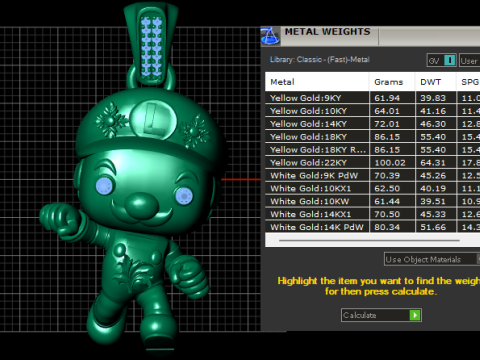Select the Yellow Gold:18KY R... row
This screenshot has width=480, height=360.
(x=373, y=150)
